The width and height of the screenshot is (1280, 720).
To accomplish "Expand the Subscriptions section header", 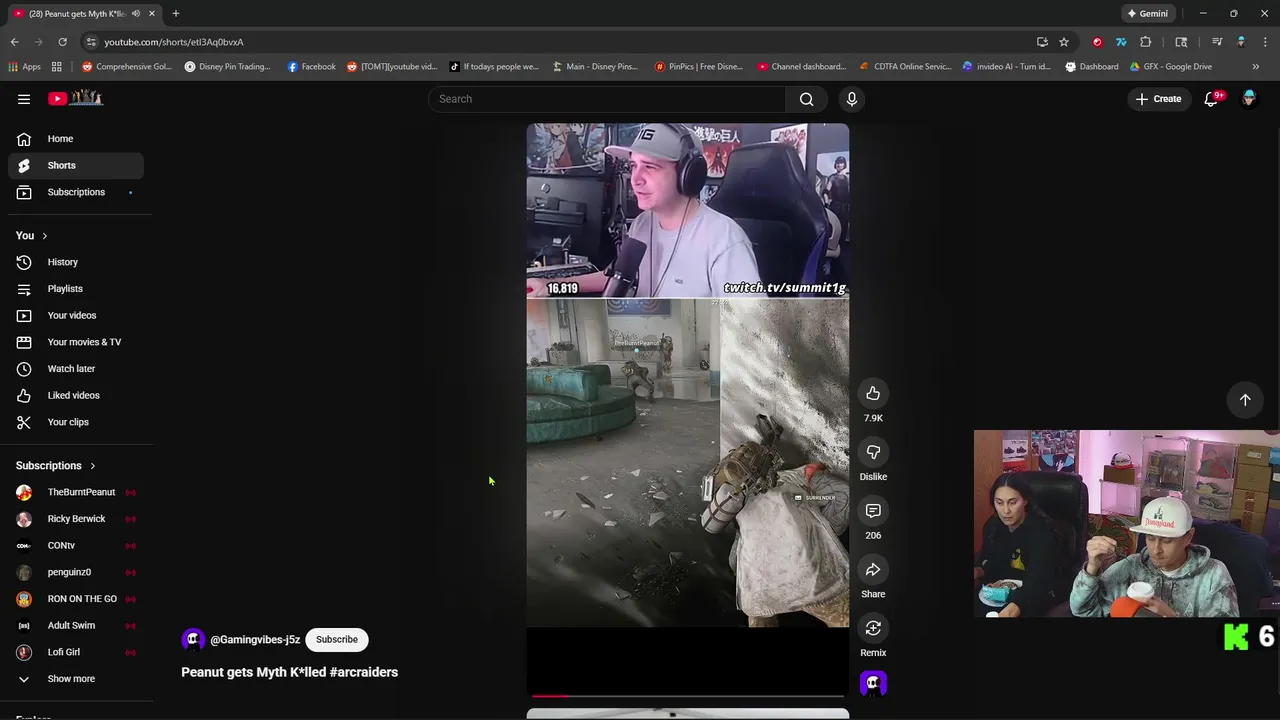I will pyautogui.click(x=56, y=466).
